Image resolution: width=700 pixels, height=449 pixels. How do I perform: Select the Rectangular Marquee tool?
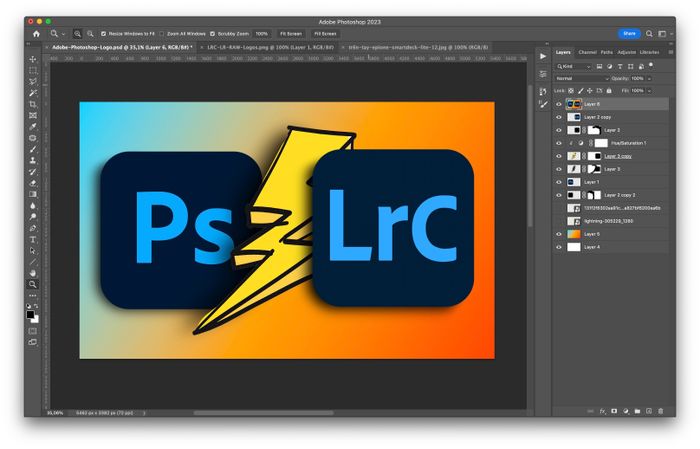(x=33, y=71)
